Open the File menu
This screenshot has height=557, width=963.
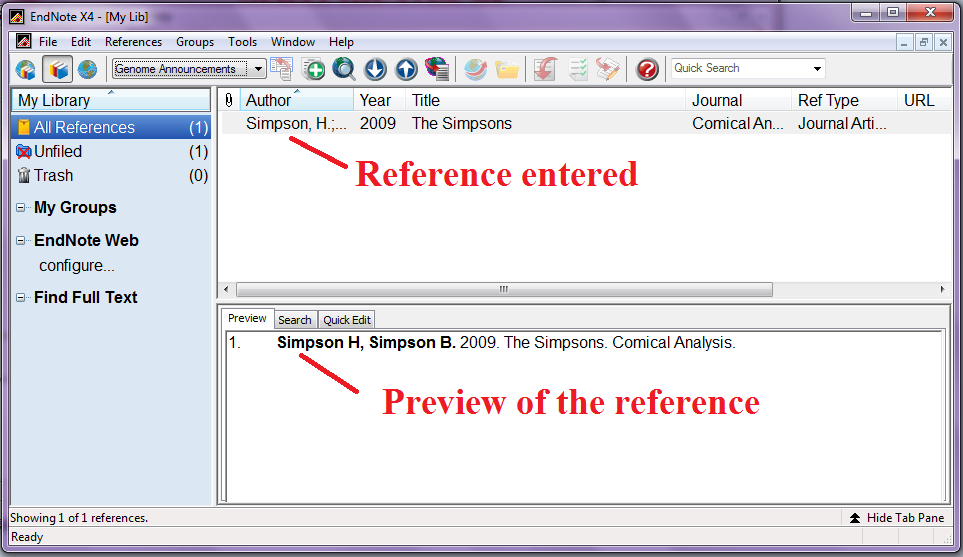click(x=48, y=42)
